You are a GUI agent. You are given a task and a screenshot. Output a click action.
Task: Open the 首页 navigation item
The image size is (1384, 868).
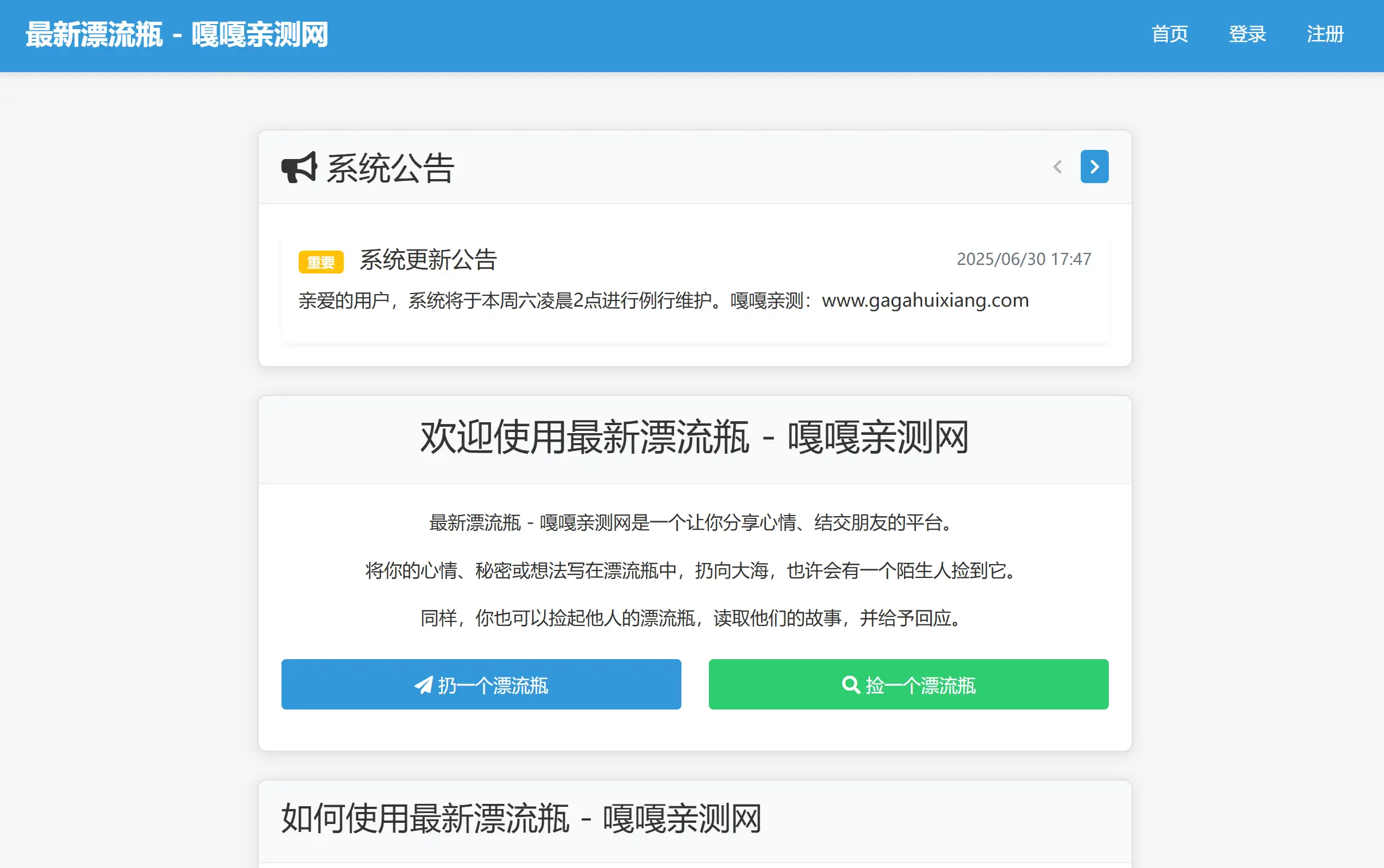(1171, 34)
